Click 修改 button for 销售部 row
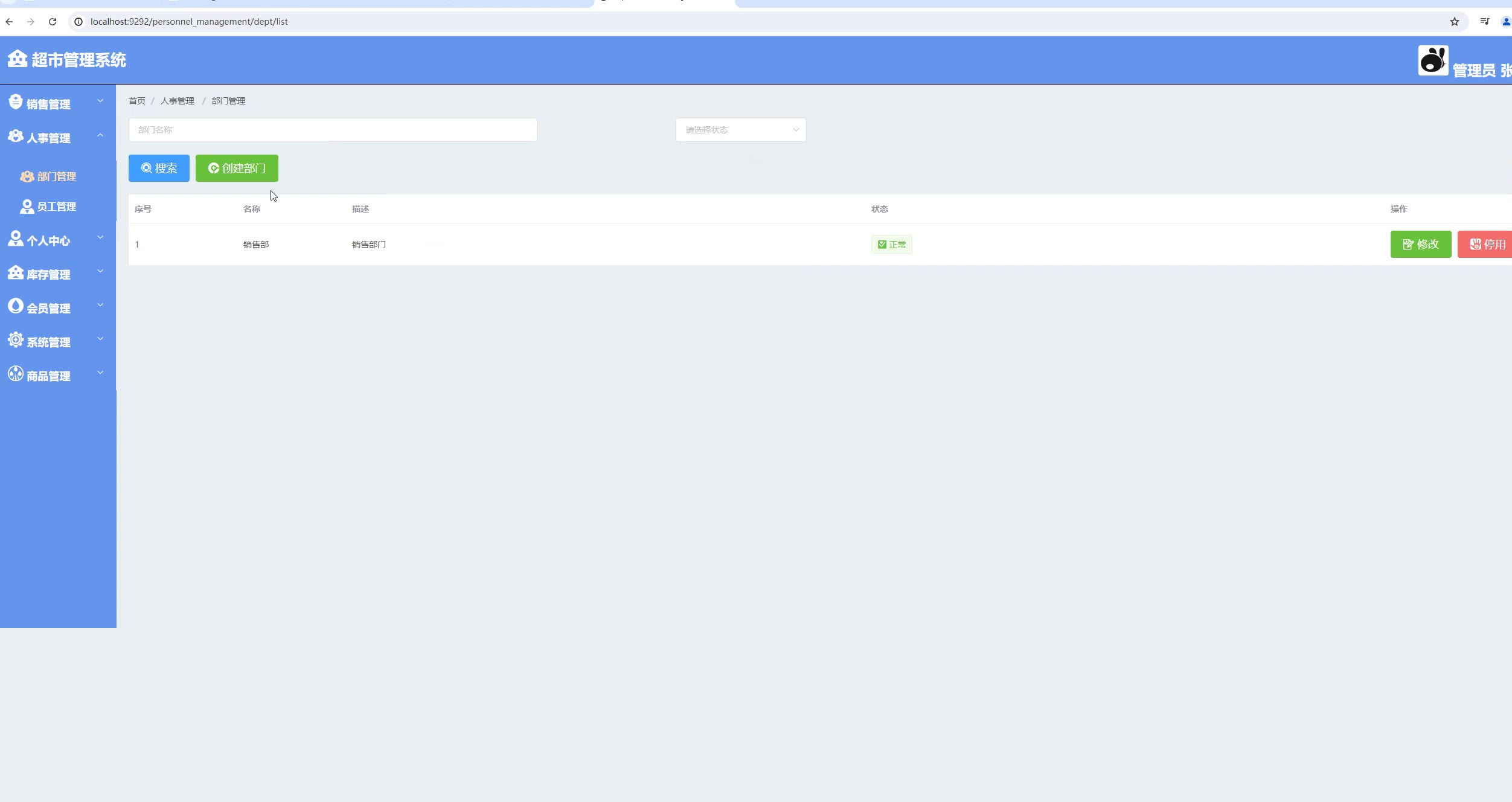The image size is (1512, 802). 1420,245
